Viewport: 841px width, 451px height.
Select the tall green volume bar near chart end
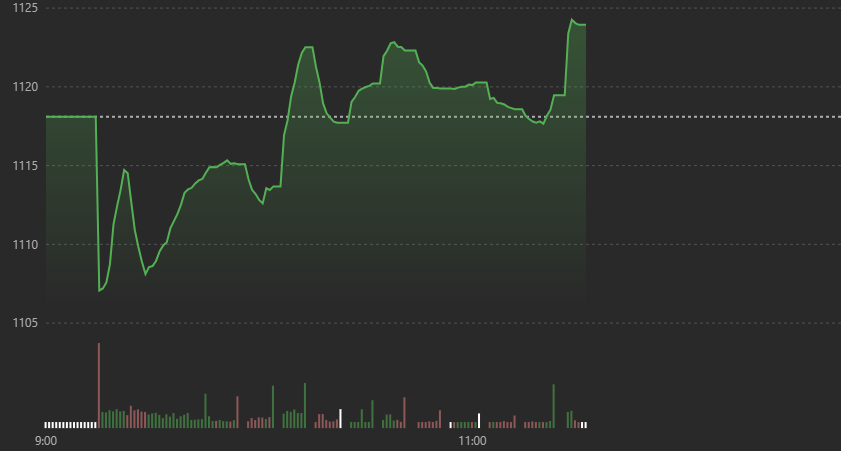click(x=553, y=405)
